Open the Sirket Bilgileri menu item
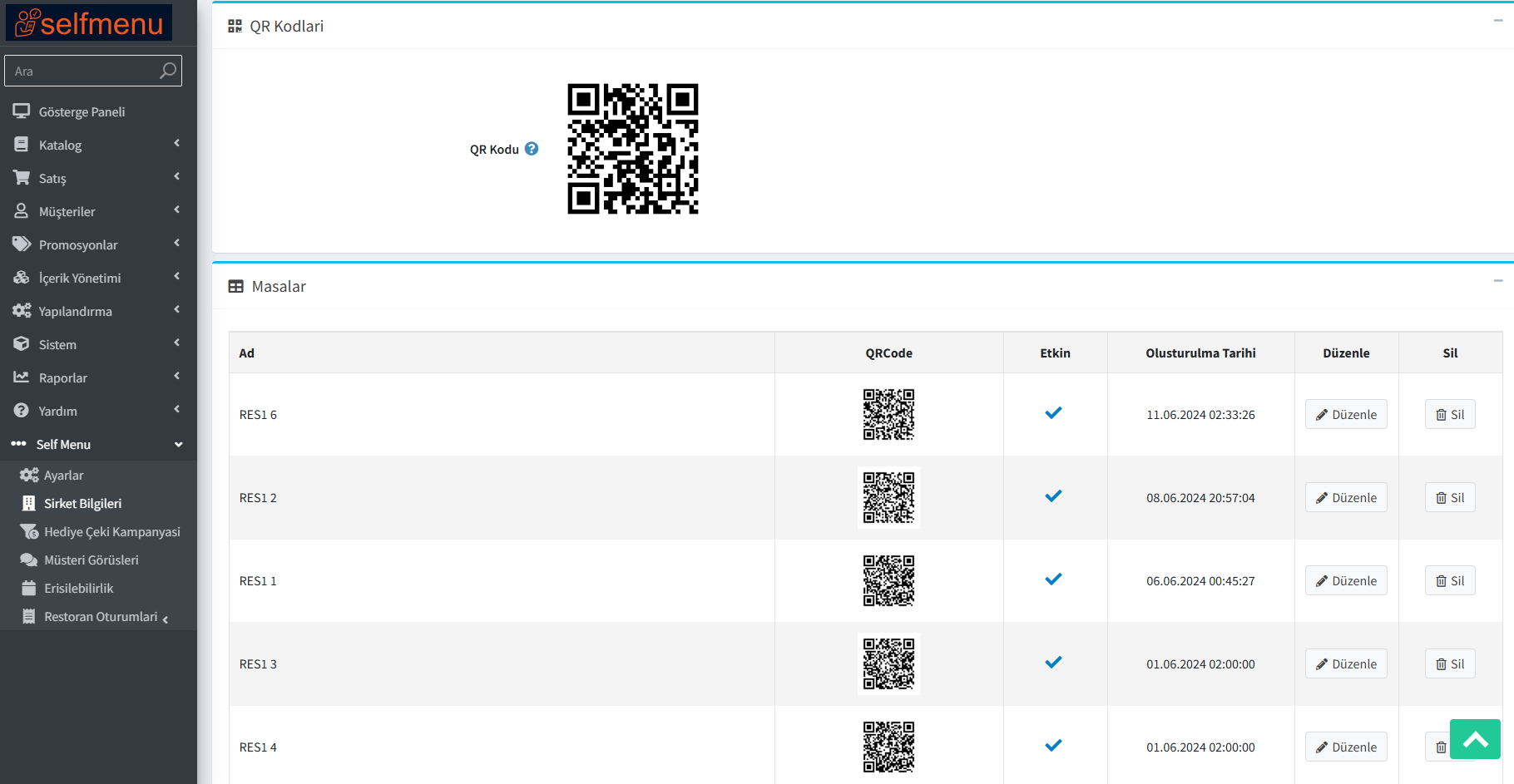Viewport: 1514px width, 784px height. (x=83, y=503)
